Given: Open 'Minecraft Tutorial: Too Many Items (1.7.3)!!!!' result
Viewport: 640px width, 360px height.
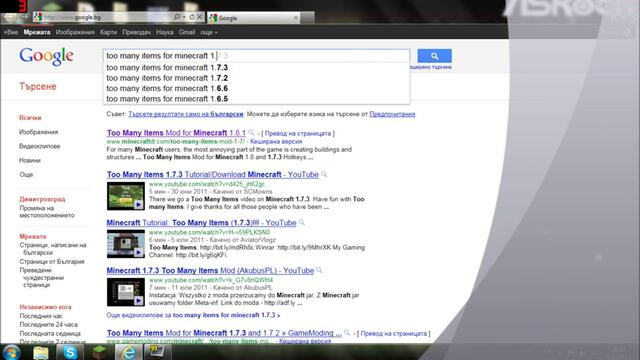Looking at the screenshot, I should click(201, 223).
